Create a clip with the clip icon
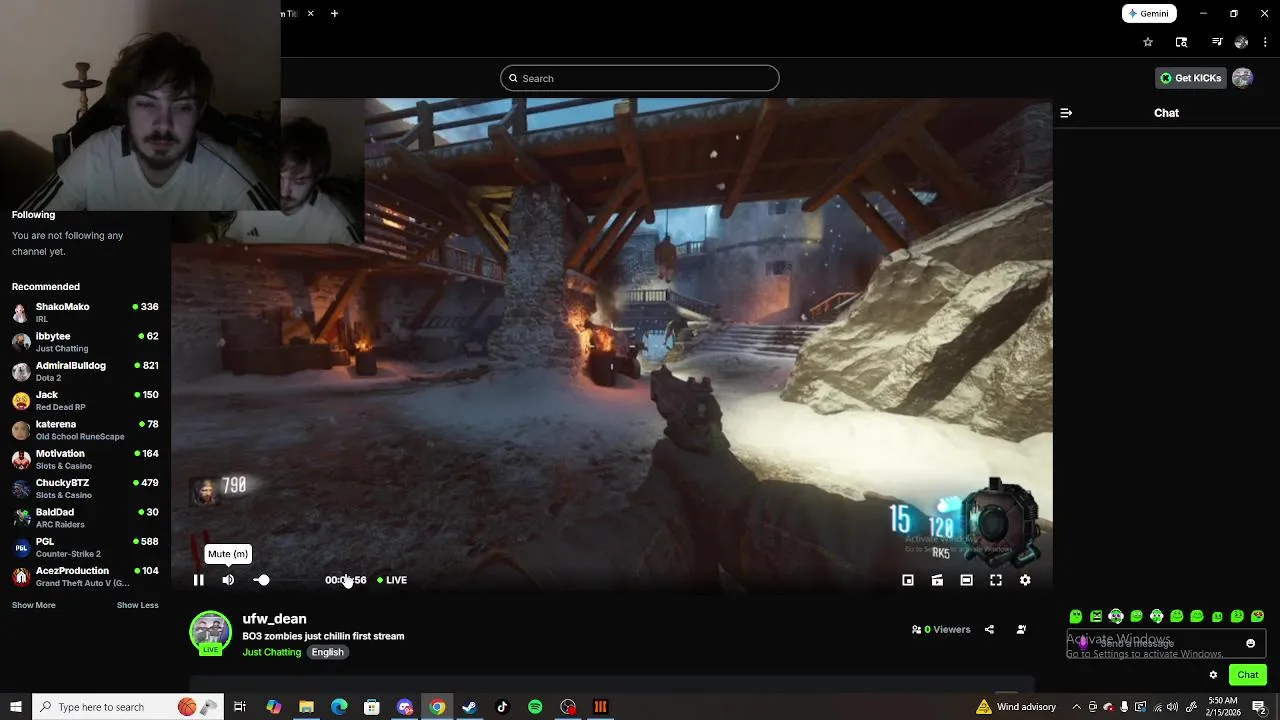The width and height of the screenshot is (1280, 720). [x=937, y=580]
